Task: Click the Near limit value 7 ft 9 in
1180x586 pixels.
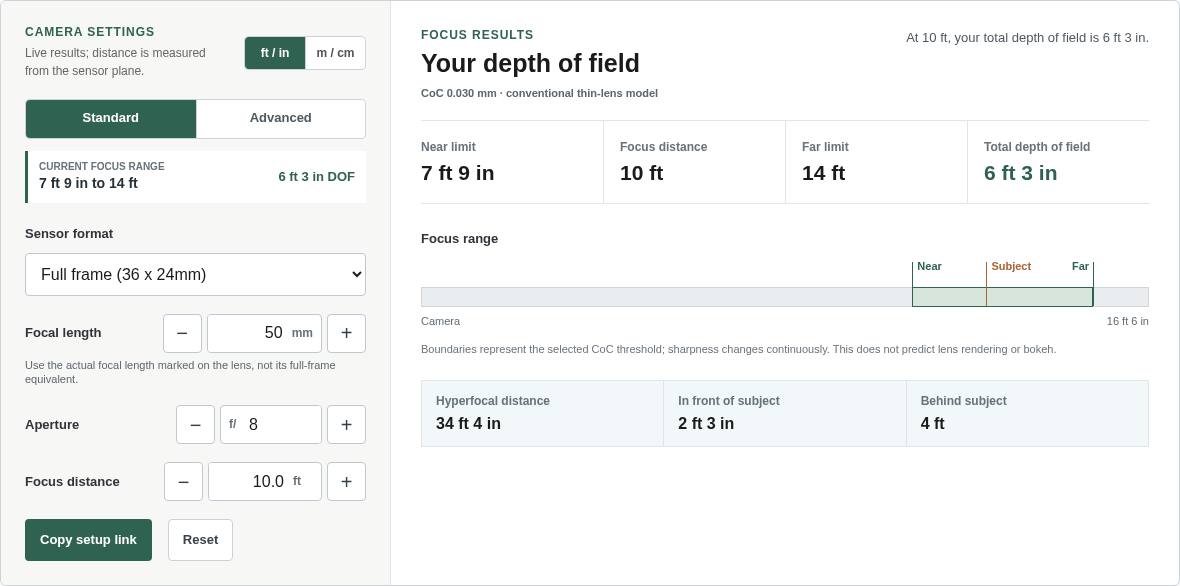Action: (x=458, y=173)
